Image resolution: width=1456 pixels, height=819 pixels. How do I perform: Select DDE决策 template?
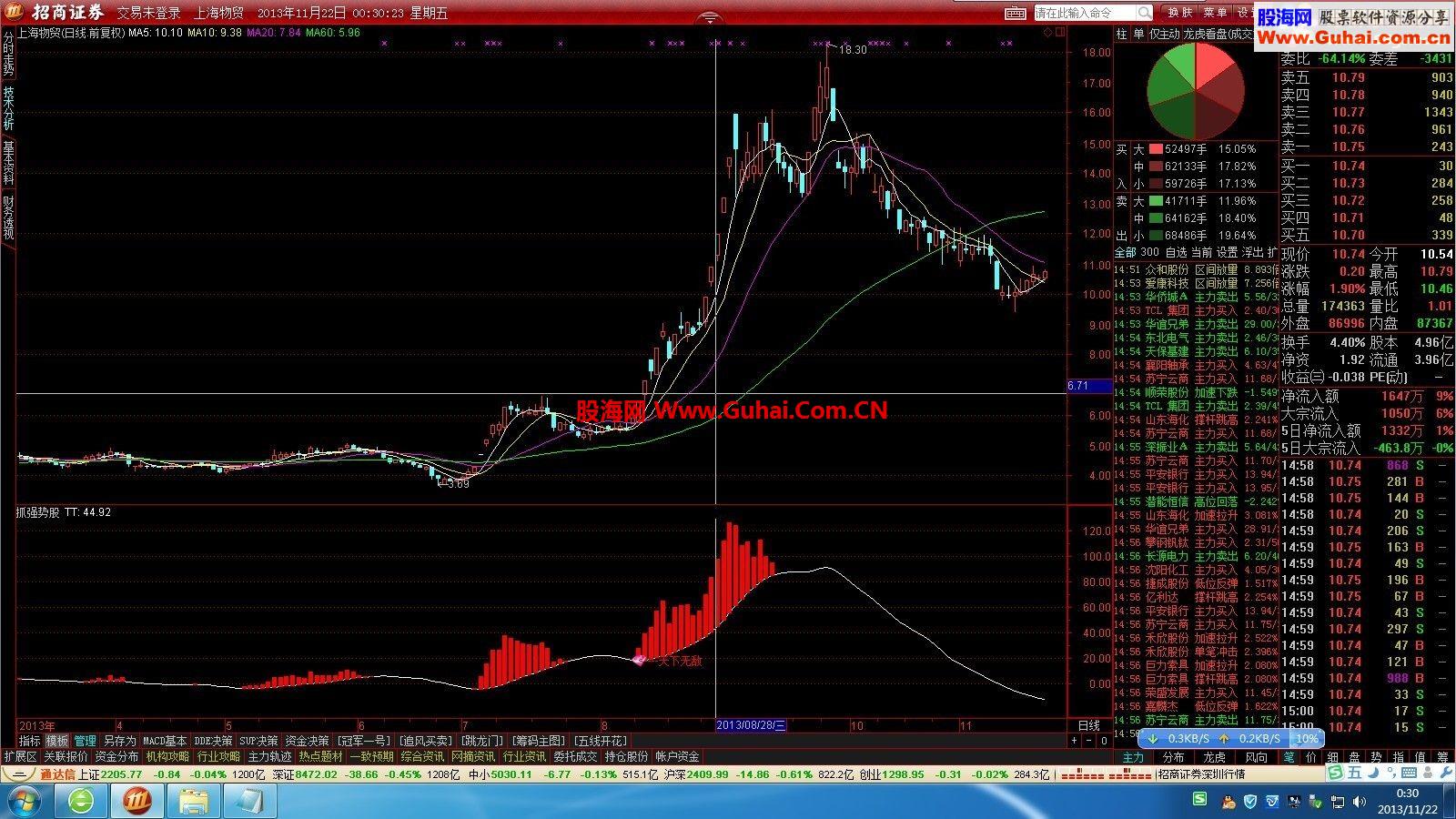(213, 741)
